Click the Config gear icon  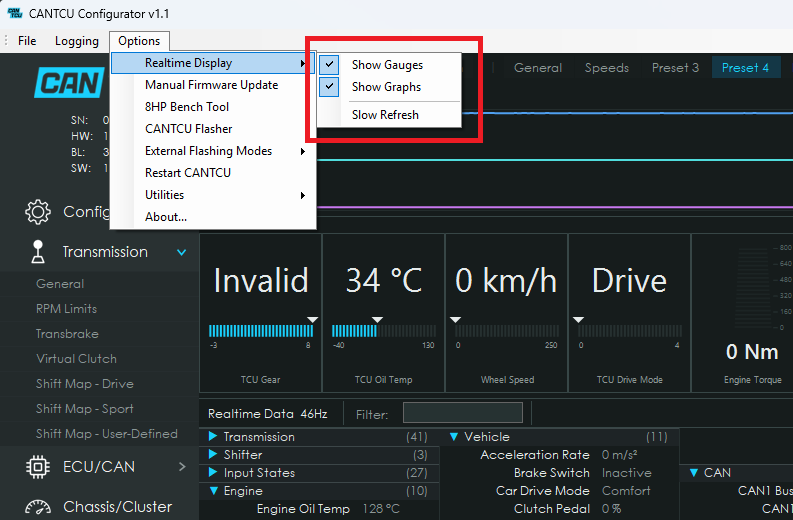38,212
